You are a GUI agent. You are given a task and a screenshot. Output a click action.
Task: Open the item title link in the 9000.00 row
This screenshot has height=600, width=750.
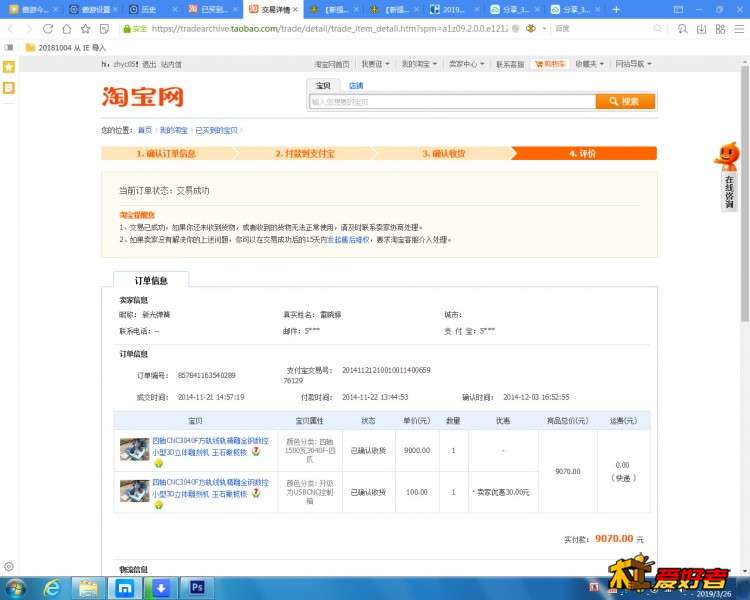(210, 446)
